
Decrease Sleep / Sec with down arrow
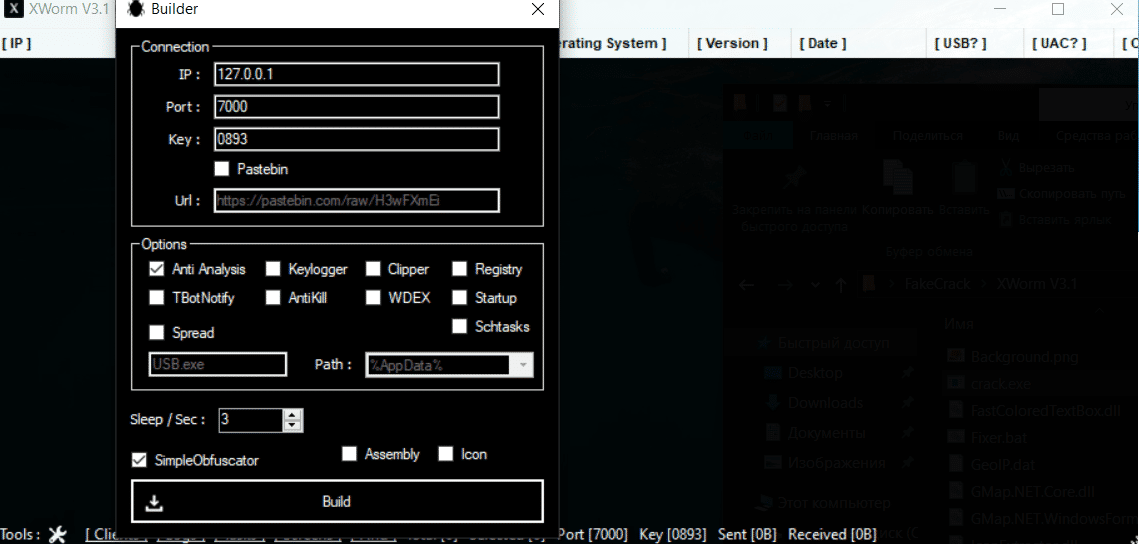click(x=292, y=425)
